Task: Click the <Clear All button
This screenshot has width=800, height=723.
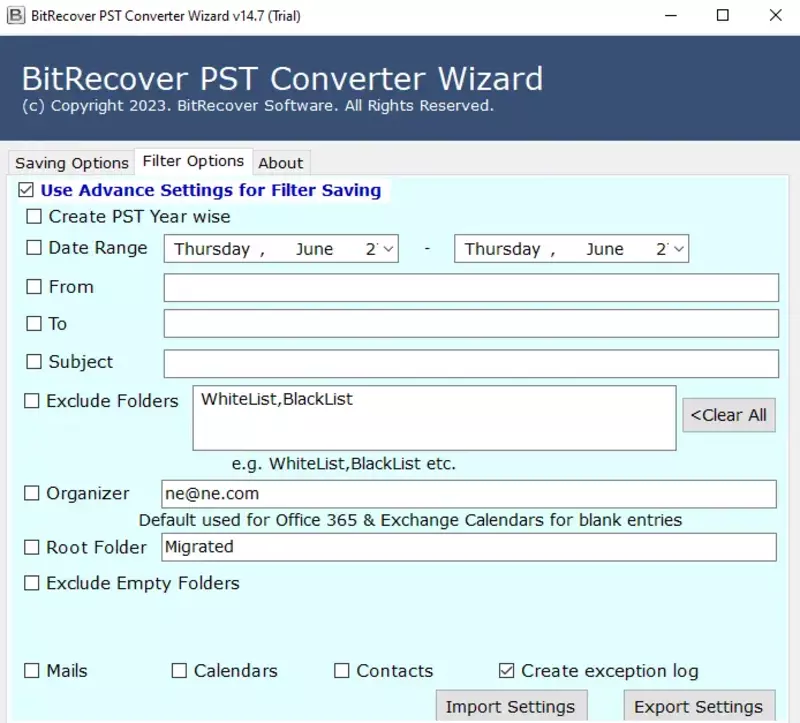Action: (x=729, y=415)
